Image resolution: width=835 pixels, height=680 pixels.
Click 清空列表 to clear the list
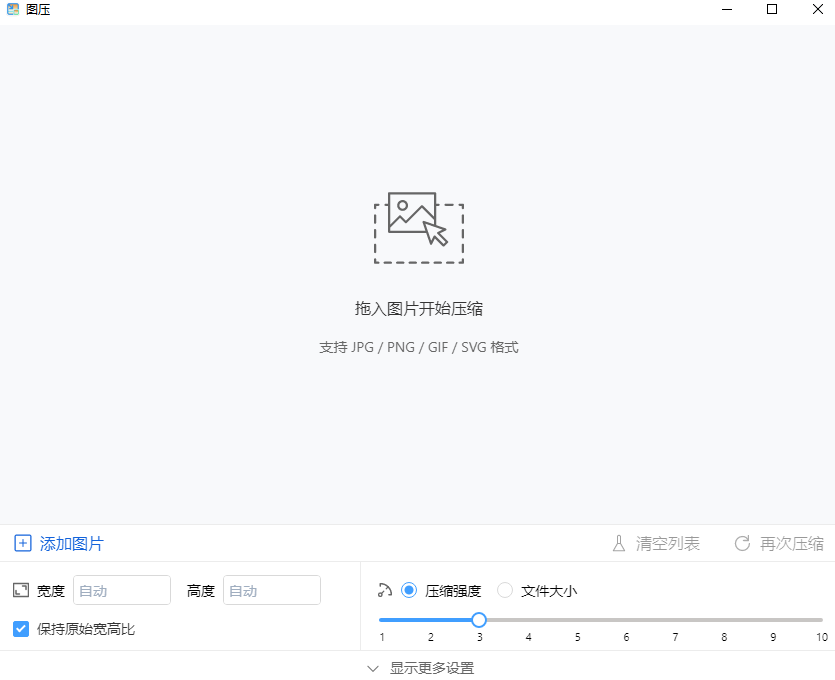(666, 543)
